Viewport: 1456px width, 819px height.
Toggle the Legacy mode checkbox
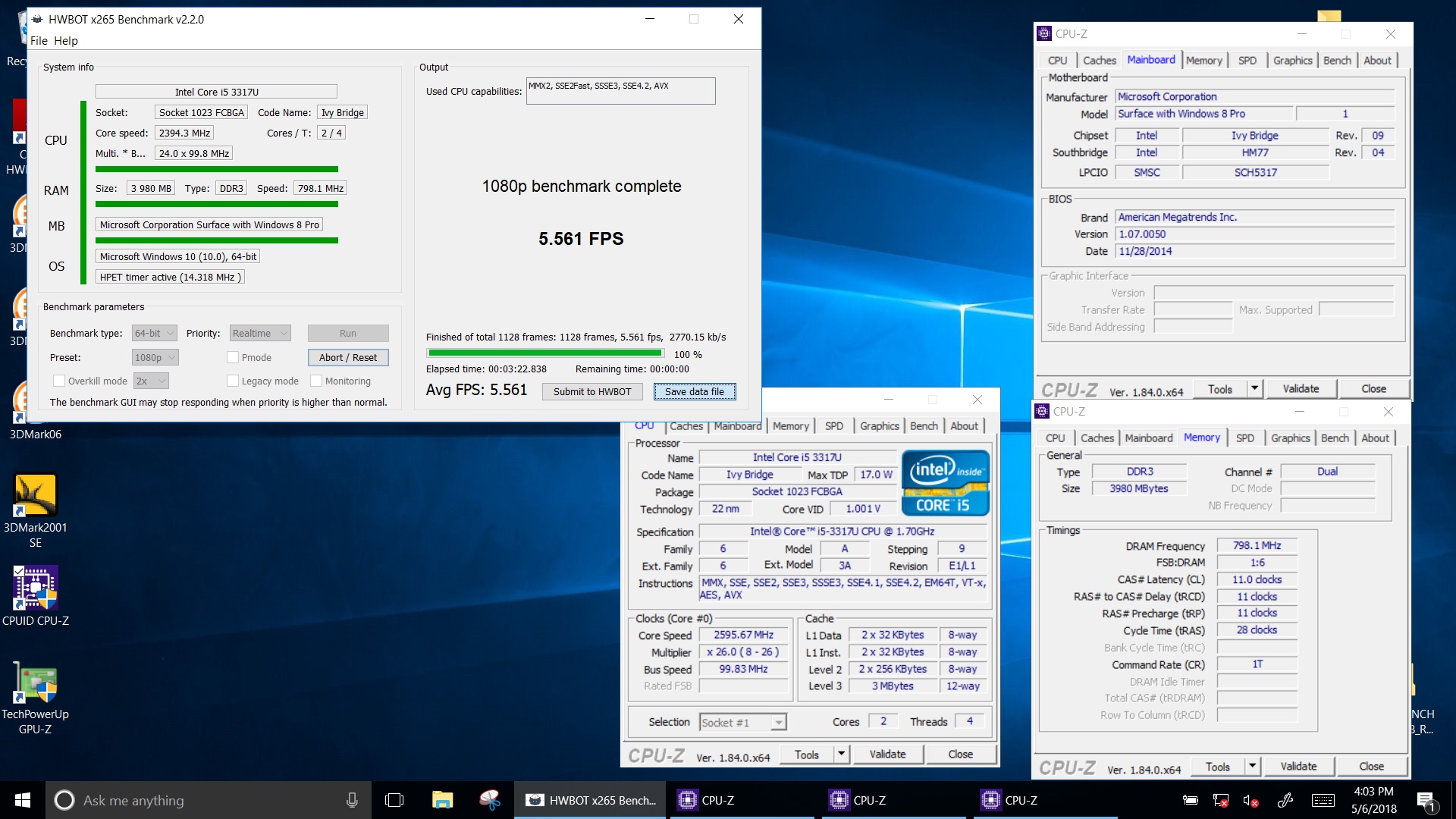pos(233,381)
